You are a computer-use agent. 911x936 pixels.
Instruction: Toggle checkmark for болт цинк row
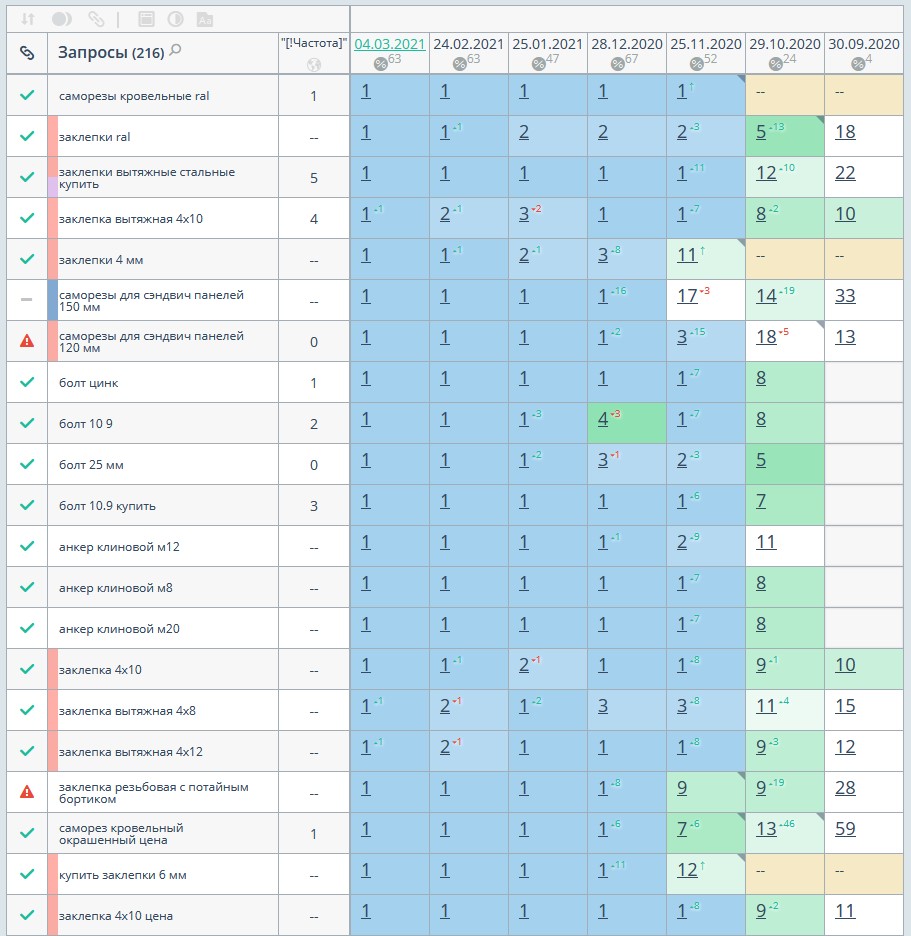[27, 382]
